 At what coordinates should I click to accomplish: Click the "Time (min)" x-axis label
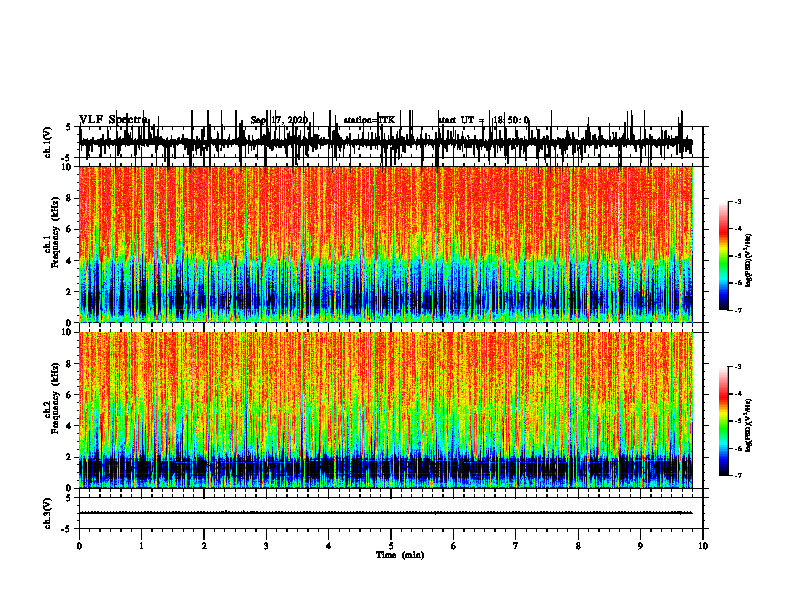coord(400,555)
